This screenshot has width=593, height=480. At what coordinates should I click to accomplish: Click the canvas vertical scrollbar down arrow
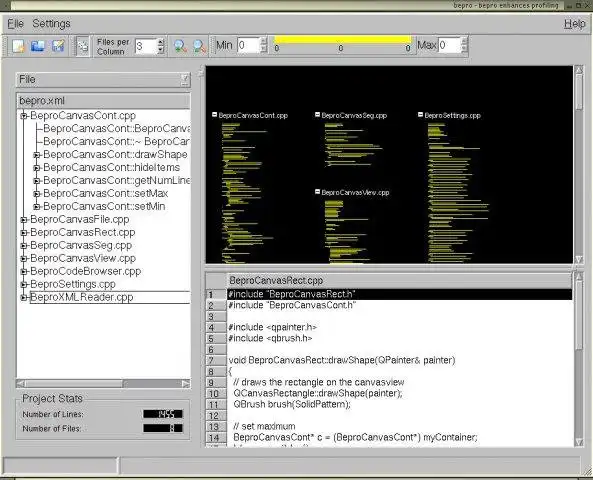579,259
